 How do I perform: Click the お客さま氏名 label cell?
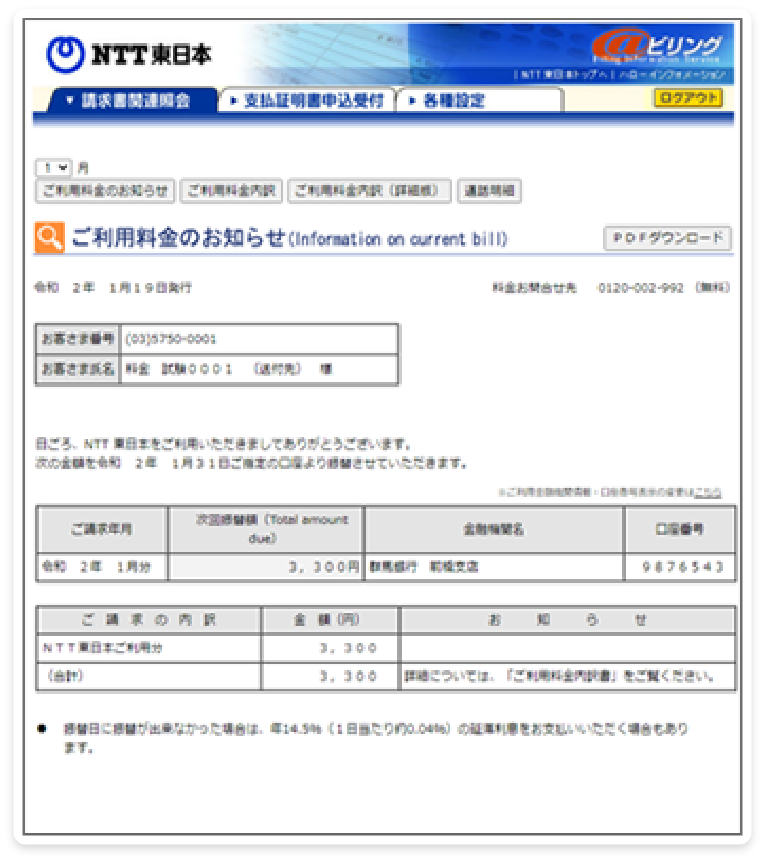[78, 369]
